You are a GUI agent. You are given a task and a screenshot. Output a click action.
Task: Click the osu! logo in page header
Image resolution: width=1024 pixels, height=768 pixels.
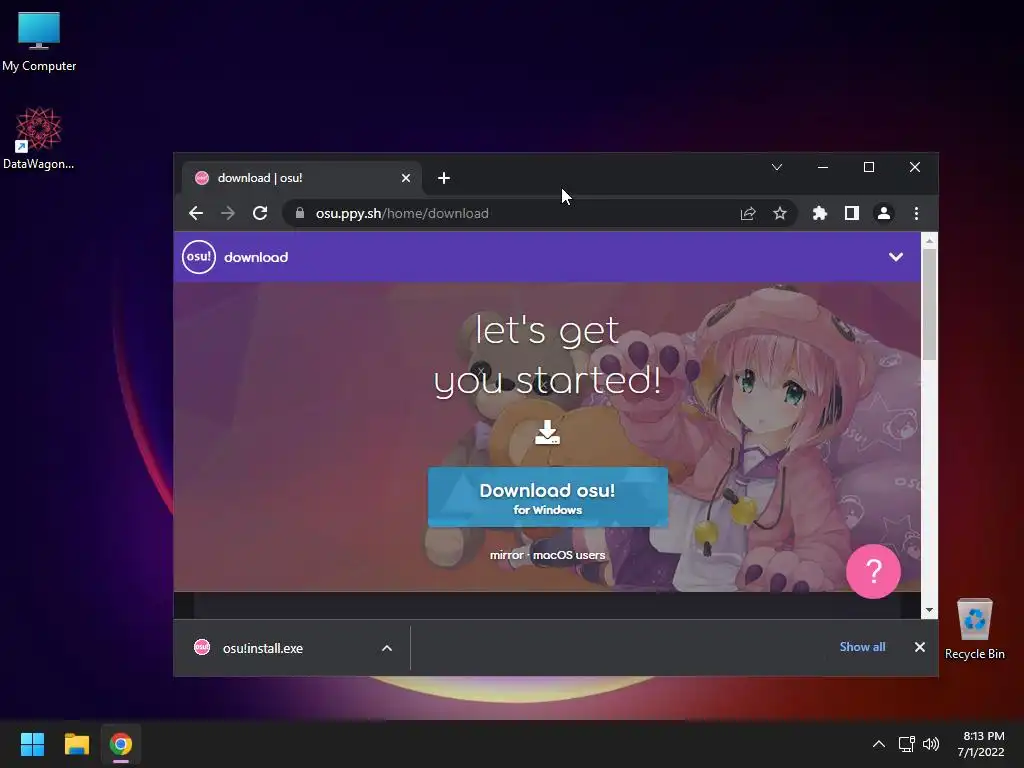(199, 257)
